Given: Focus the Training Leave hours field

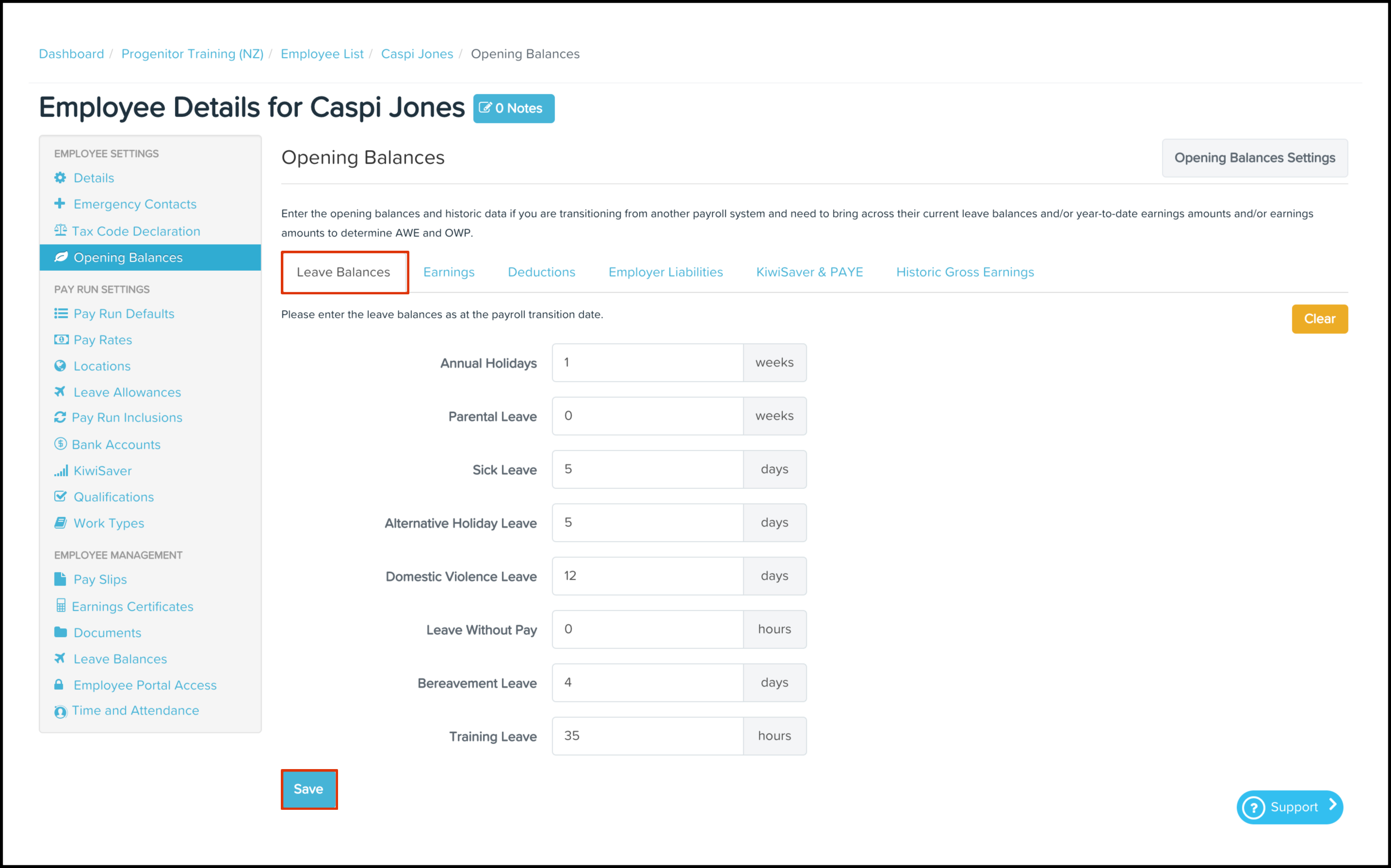Looking at the screenshot, I should point(647,736).
